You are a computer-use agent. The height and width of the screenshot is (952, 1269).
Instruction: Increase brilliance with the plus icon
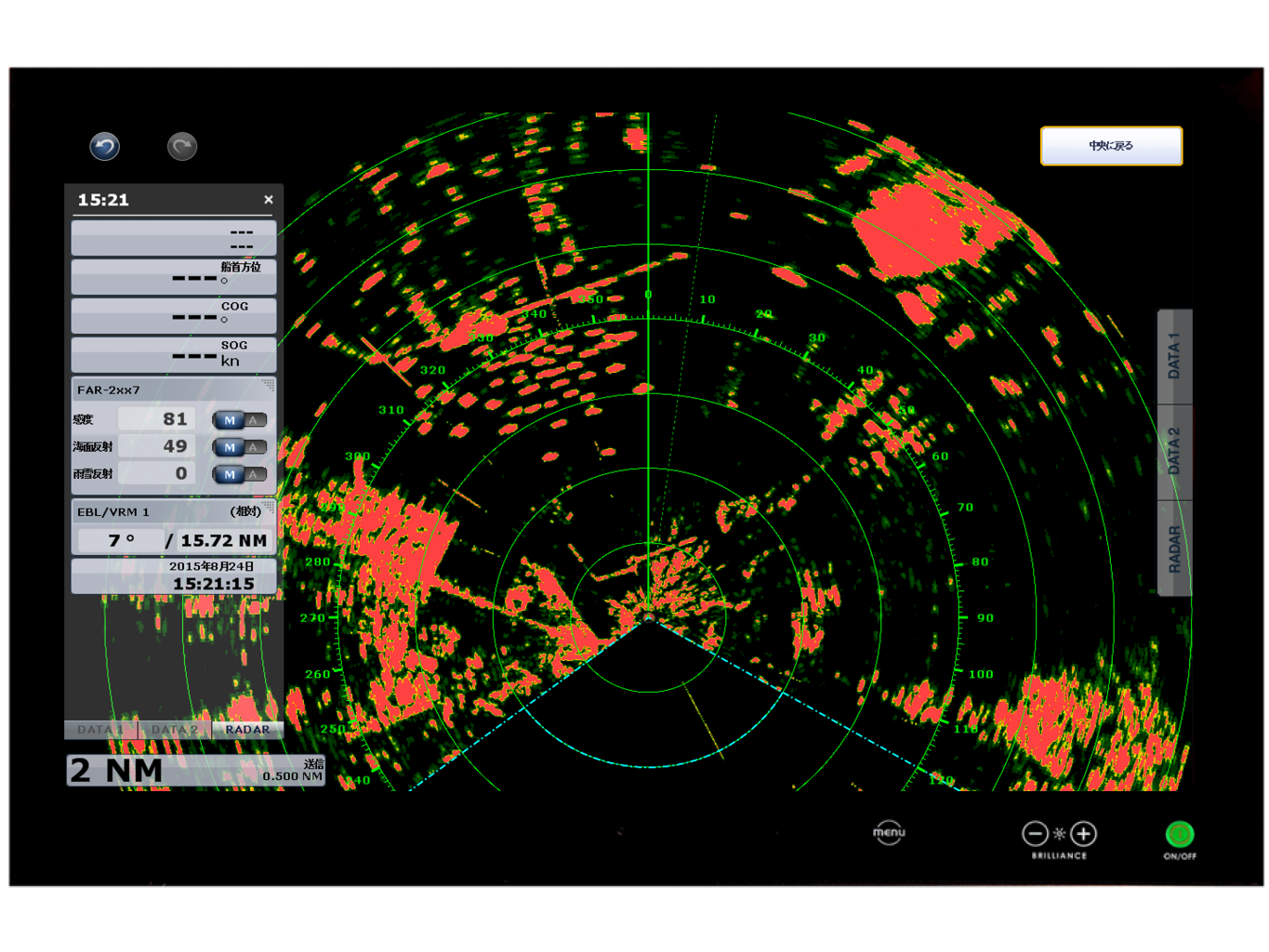click(x=1083, y=834)
